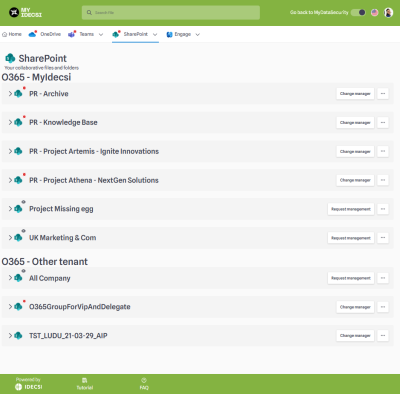The height and width of the screenshot is (394, 400).
Task: Open more options for PR - Project Athena
Action: tap(383, 180)
